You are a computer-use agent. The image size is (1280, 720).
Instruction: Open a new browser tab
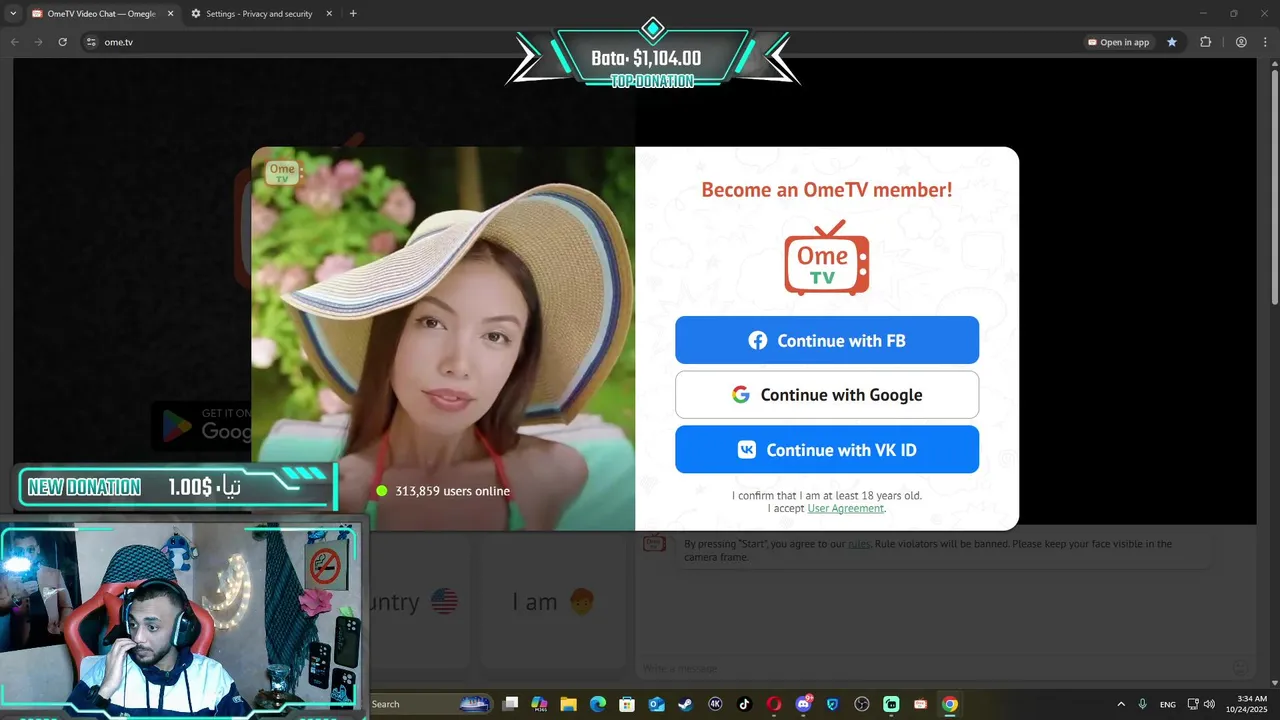[x=353, y=14]
